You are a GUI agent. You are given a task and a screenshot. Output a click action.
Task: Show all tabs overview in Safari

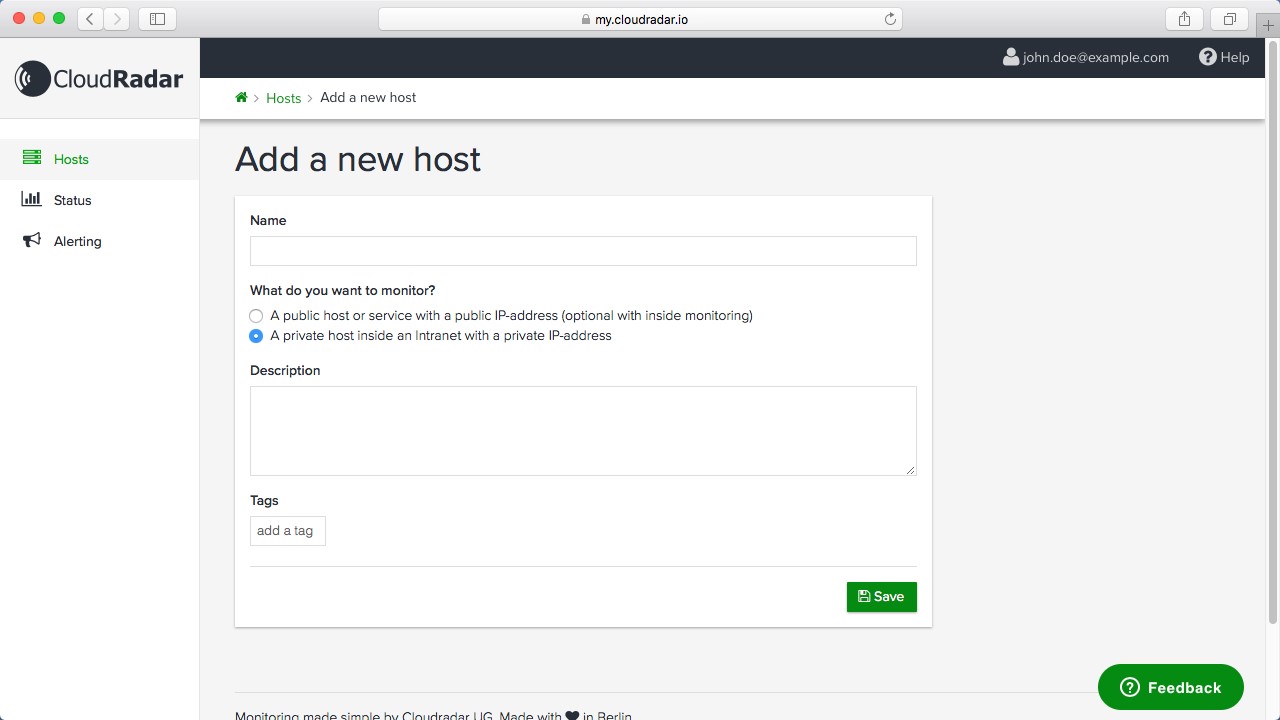1229,19
